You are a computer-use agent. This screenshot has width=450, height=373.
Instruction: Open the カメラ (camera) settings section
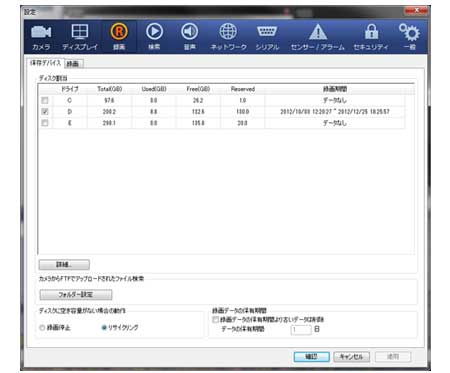[41, 37]
